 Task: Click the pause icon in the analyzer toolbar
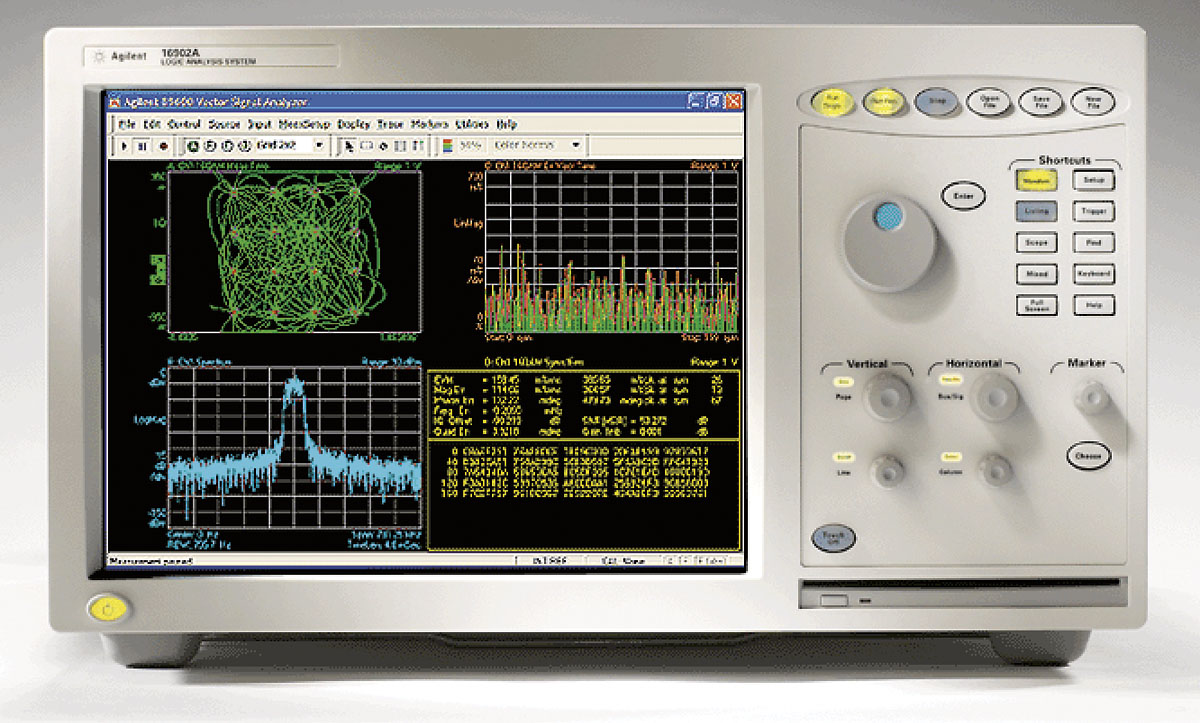143,146
